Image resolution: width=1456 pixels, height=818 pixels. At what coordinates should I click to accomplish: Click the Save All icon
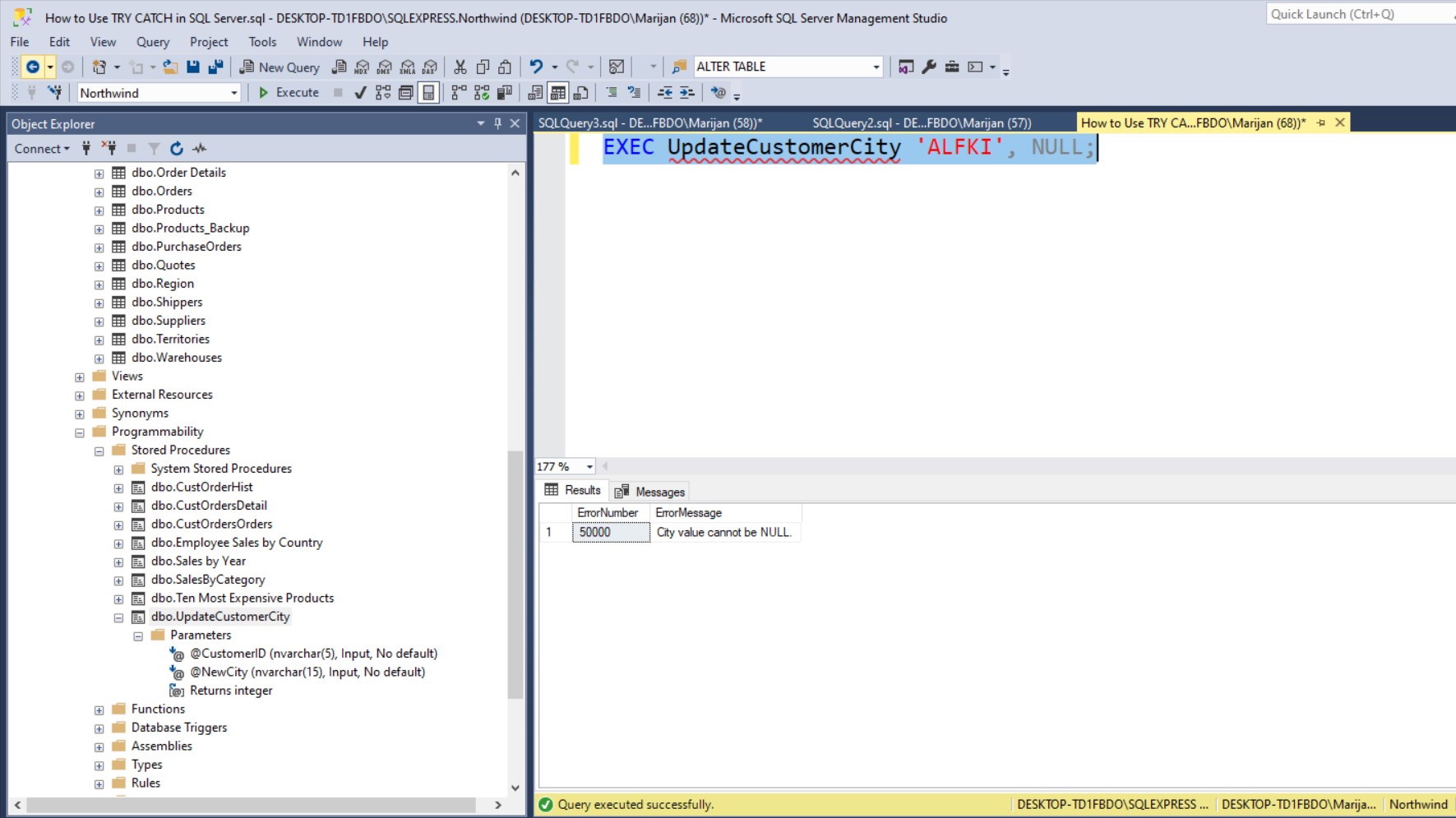coord(215,67)
